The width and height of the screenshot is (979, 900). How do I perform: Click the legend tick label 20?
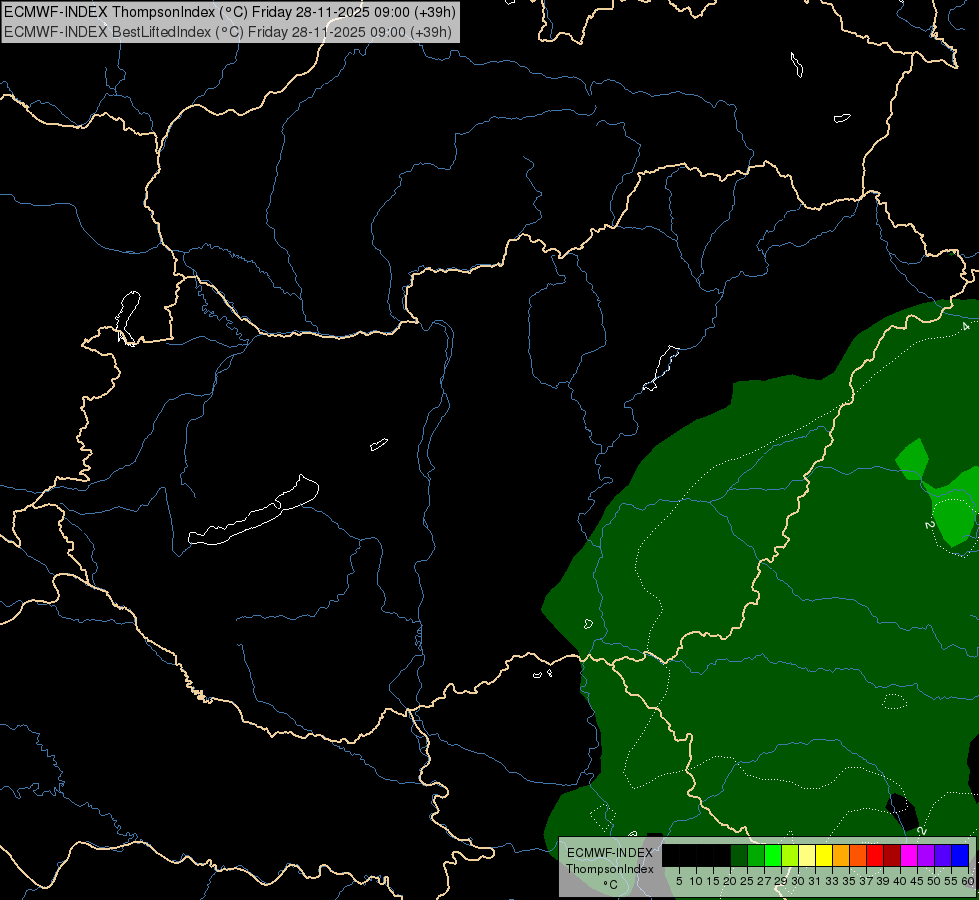pyautogui.click(x=730, y=881)
